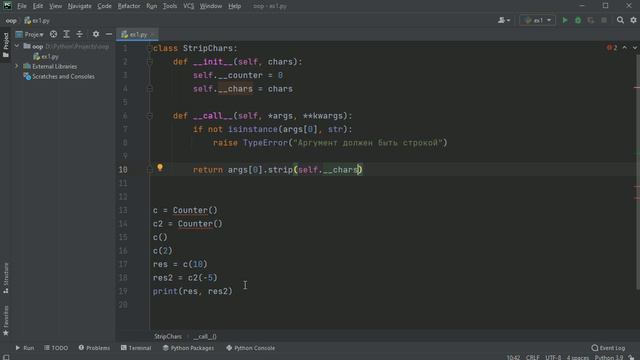Image resolution: width=640 pixels, height=360 pixels.
Task: Open the ex1 run configuration dropdown
Action: [x=538, y=20]
